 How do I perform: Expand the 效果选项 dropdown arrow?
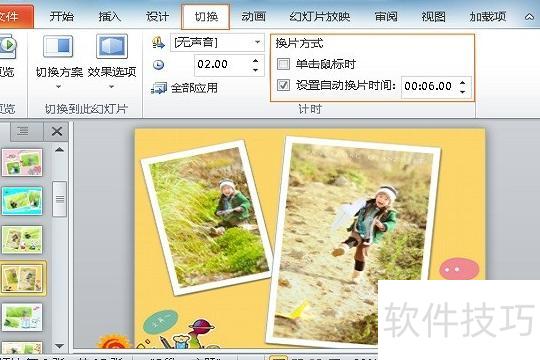111,86
